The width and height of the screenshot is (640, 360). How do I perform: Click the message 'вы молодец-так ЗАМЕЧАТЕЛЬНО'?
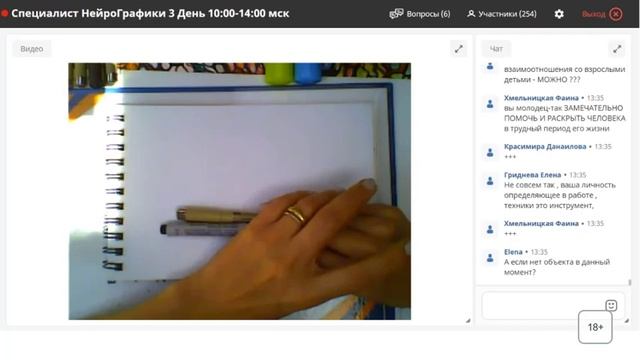(564, 118)
